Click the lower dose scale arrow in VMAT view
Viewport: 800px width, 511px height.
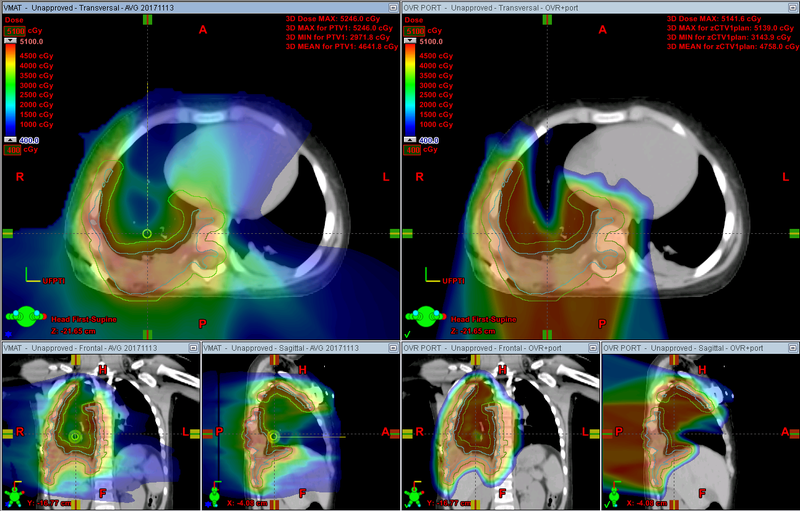click(10, 139)
